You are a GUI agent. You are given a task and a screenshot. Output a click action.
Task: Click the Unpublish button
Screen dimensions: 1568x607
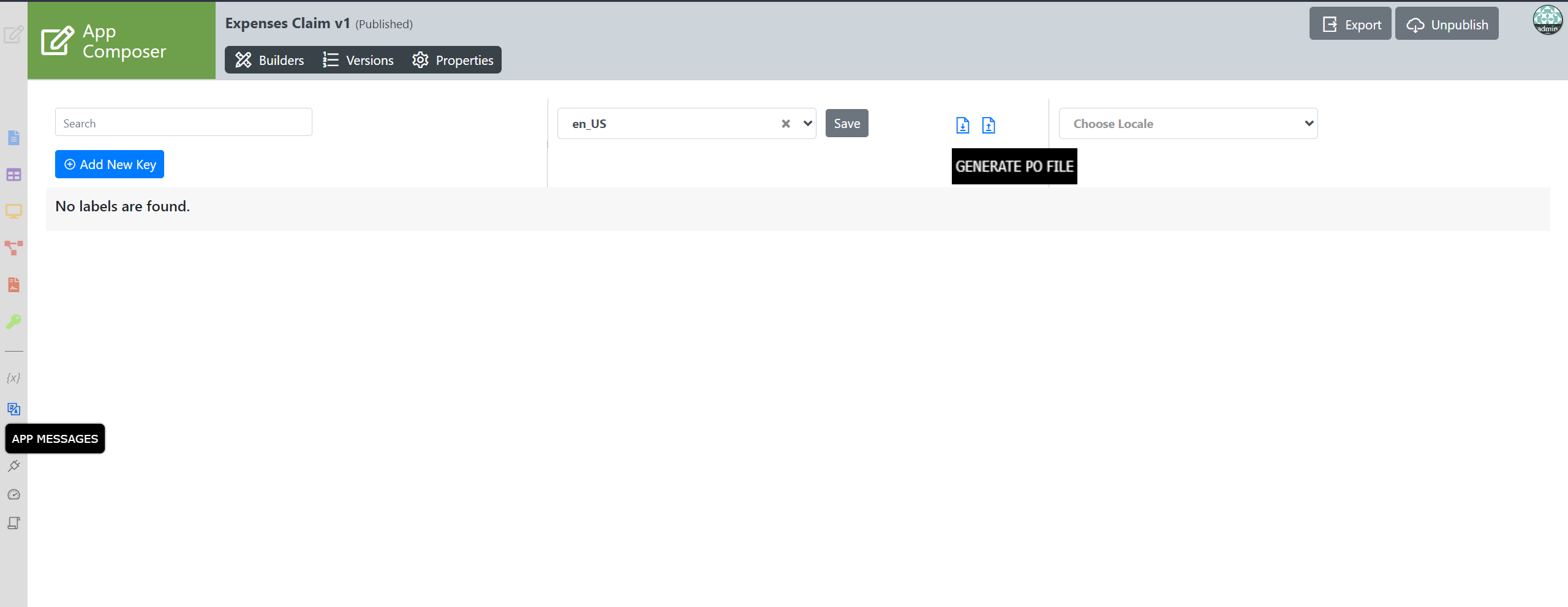click(x=1447, y=24)
